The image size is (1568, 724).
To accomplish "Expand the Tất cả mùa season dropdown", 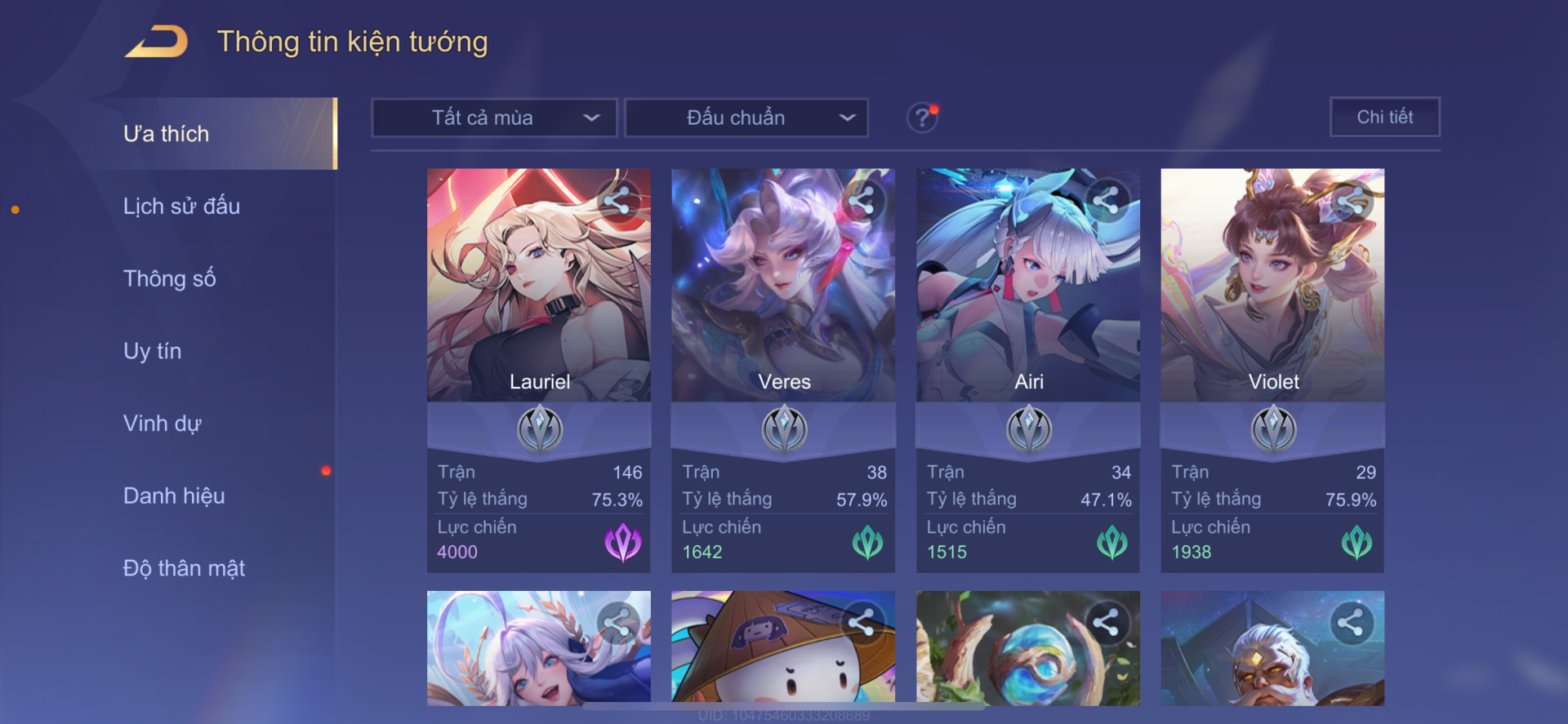I will click(x=494, y=118).
